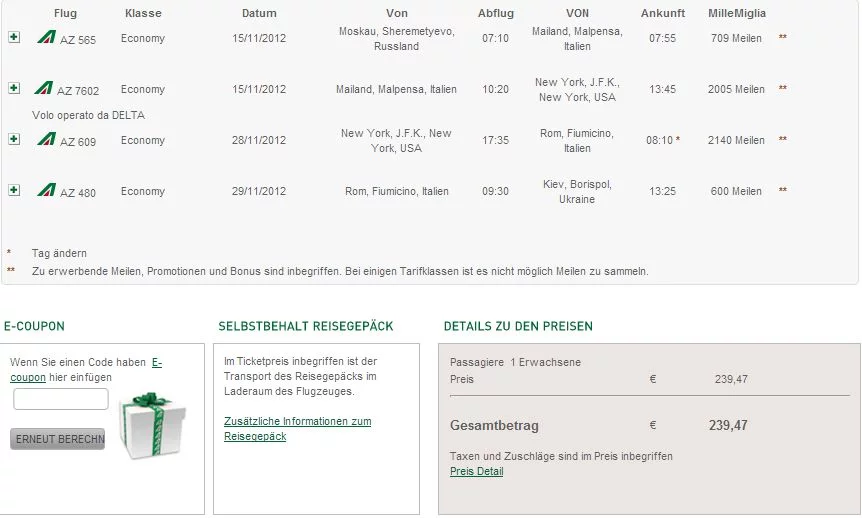This screenshot has width=862, height=518.
Task: Click the MilleMiglia column header
Action: 737,13
